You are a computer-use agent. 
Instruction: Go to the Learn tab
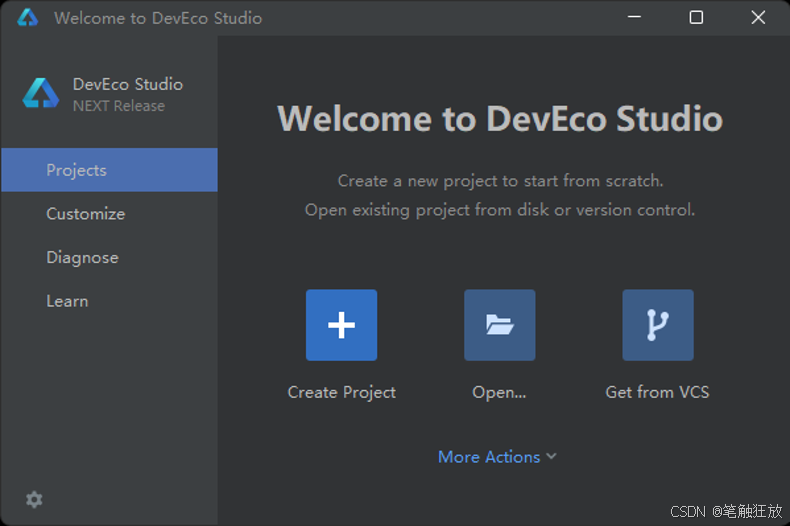109,301
